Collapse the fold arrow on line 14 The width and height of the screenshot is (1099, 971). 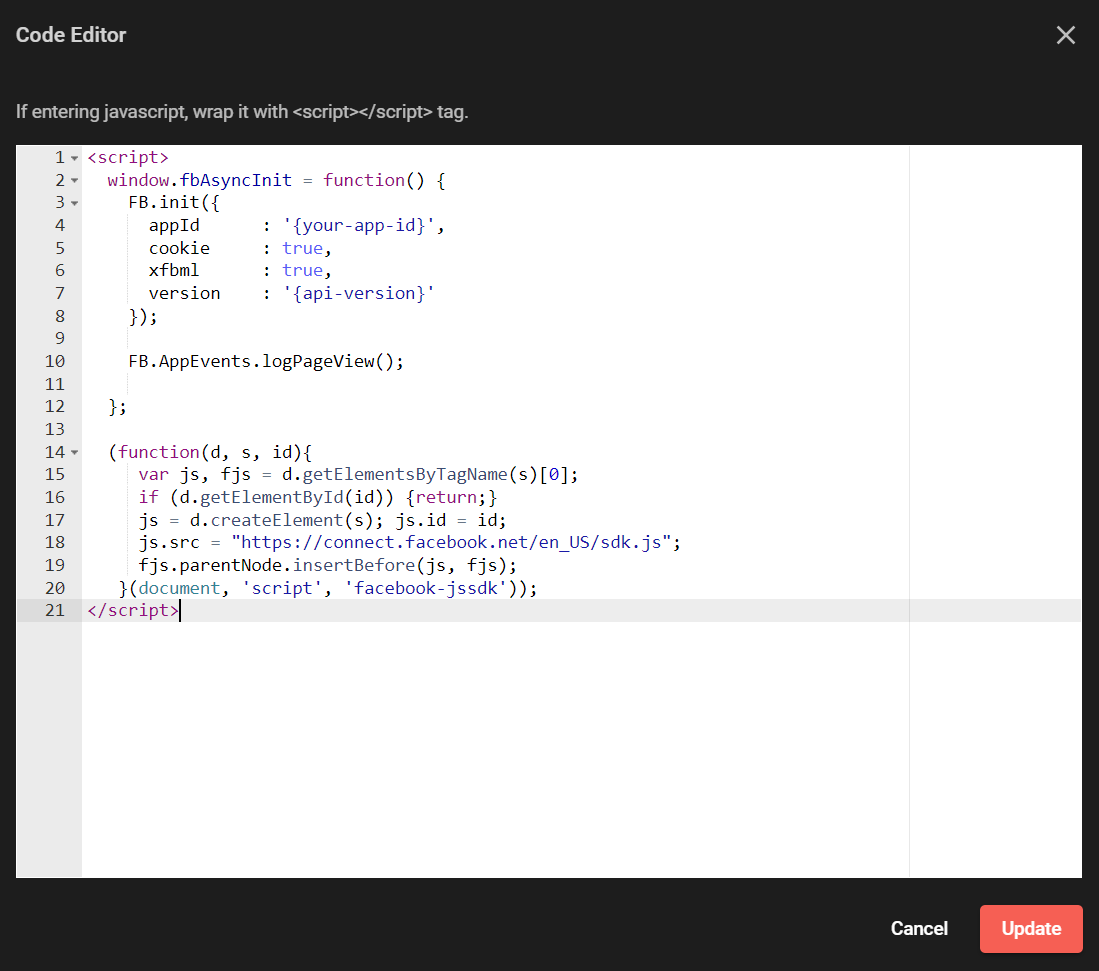(74, 453)
